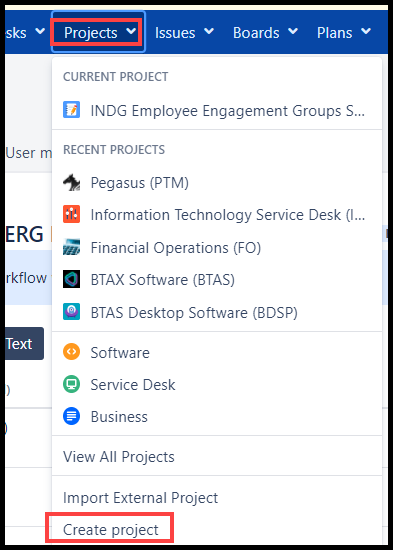Choose Import External Project menu entry

coord(140,498)
